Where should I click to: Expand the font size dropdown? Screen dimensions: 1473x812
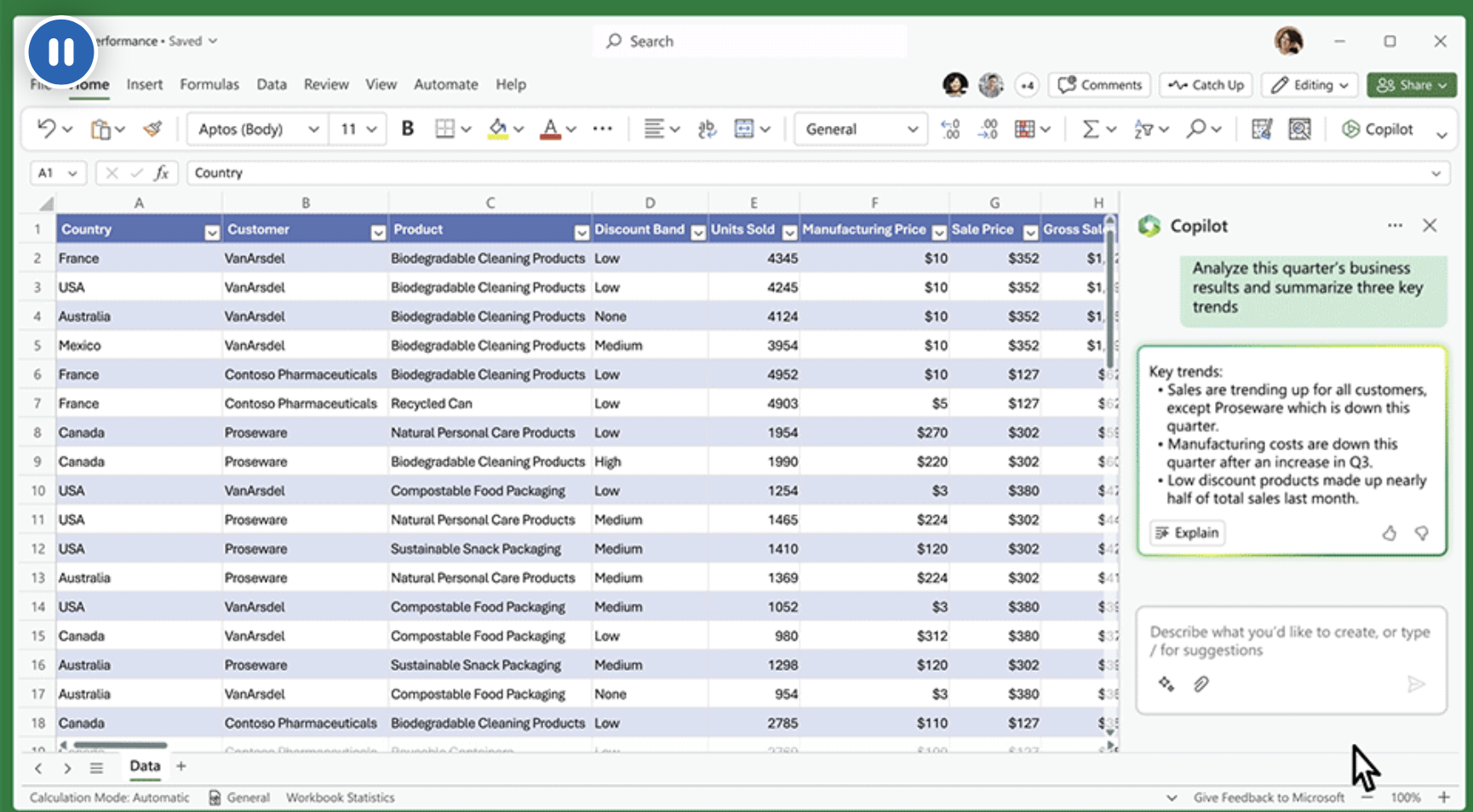tap(371, 129)
